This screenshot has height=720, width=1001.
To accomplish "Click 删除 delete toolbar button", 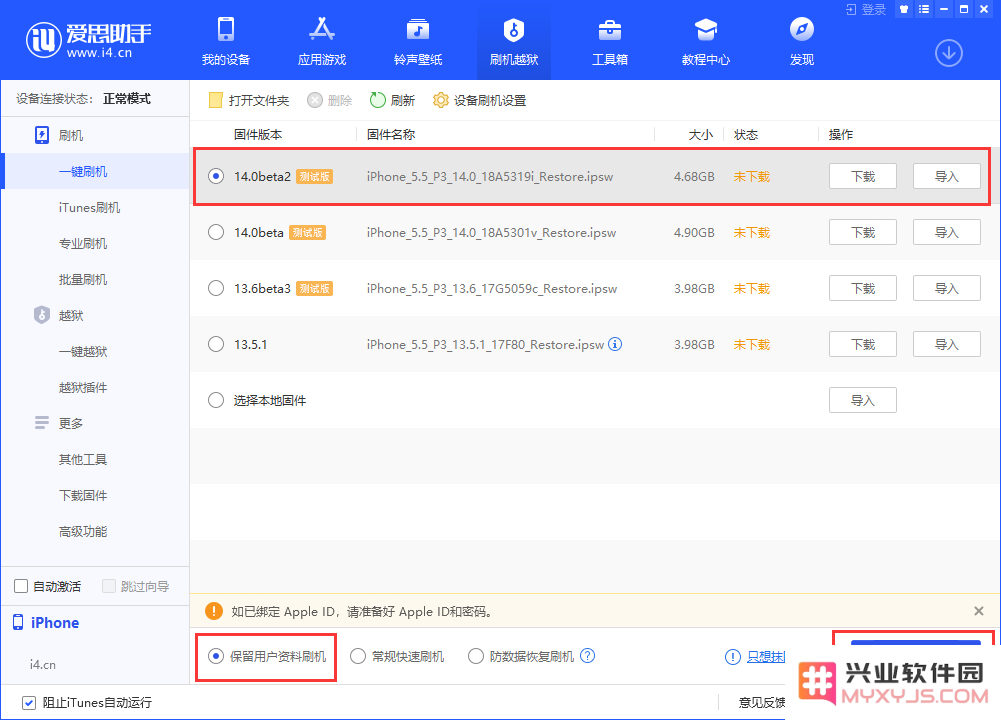I will click(x=330, y=100).
